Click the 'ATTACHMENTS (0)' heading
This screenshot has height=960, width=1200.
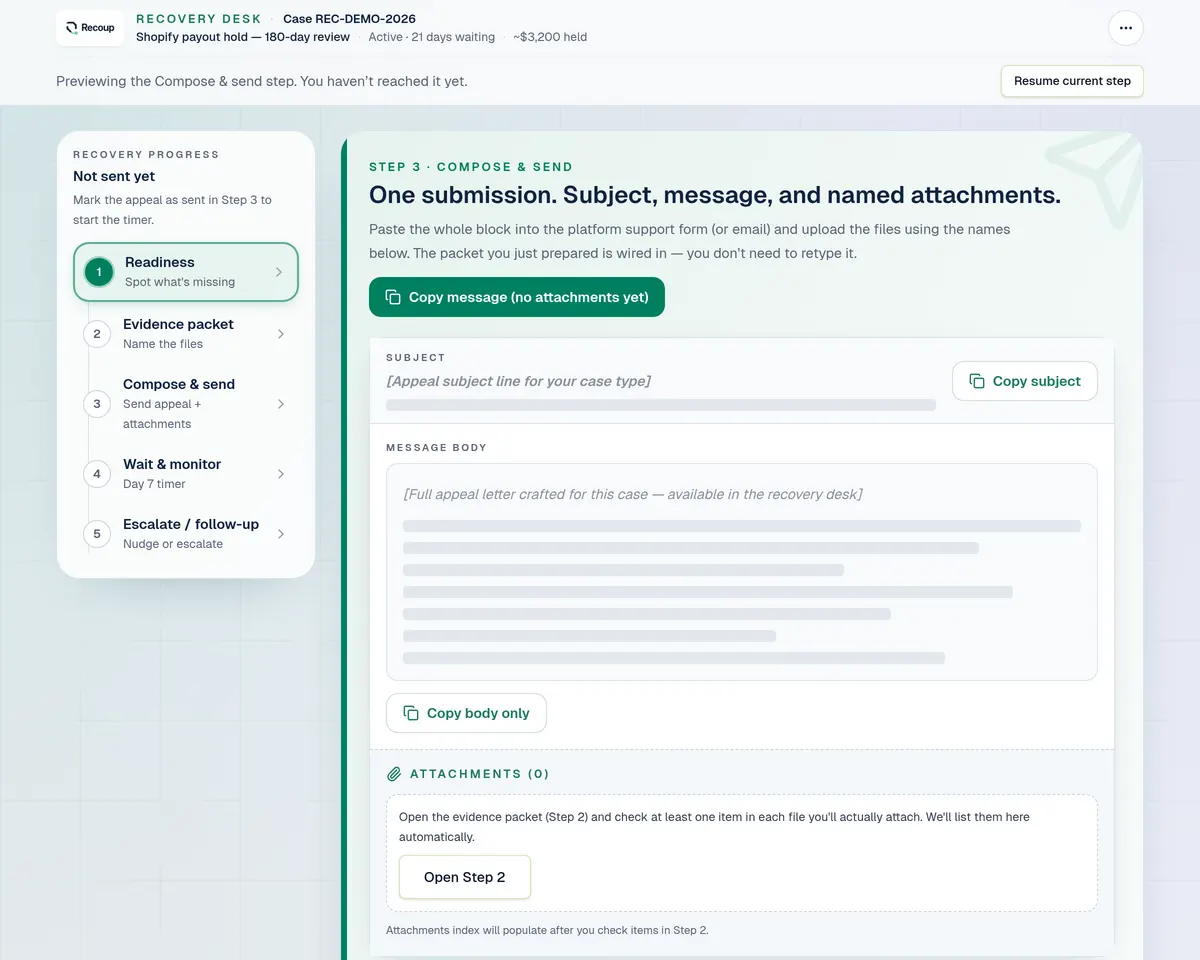(480, 774)
